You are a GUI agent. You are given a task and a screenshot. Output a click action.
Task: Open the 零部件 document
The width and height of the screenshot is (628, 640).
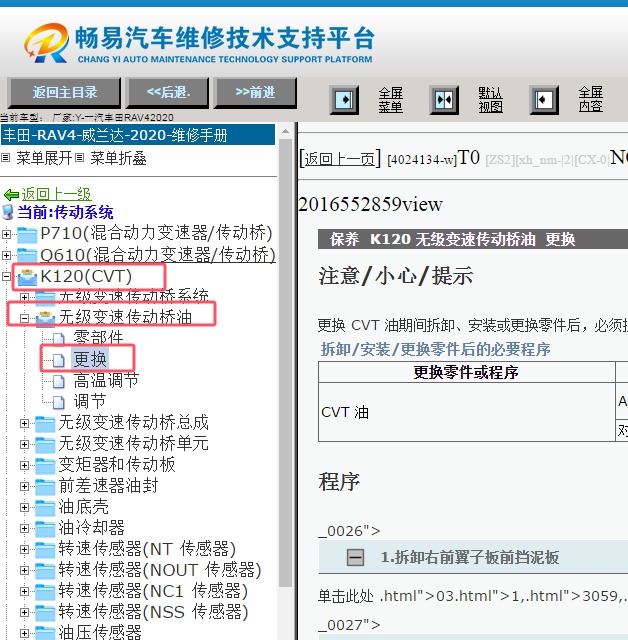pos(98,338)
